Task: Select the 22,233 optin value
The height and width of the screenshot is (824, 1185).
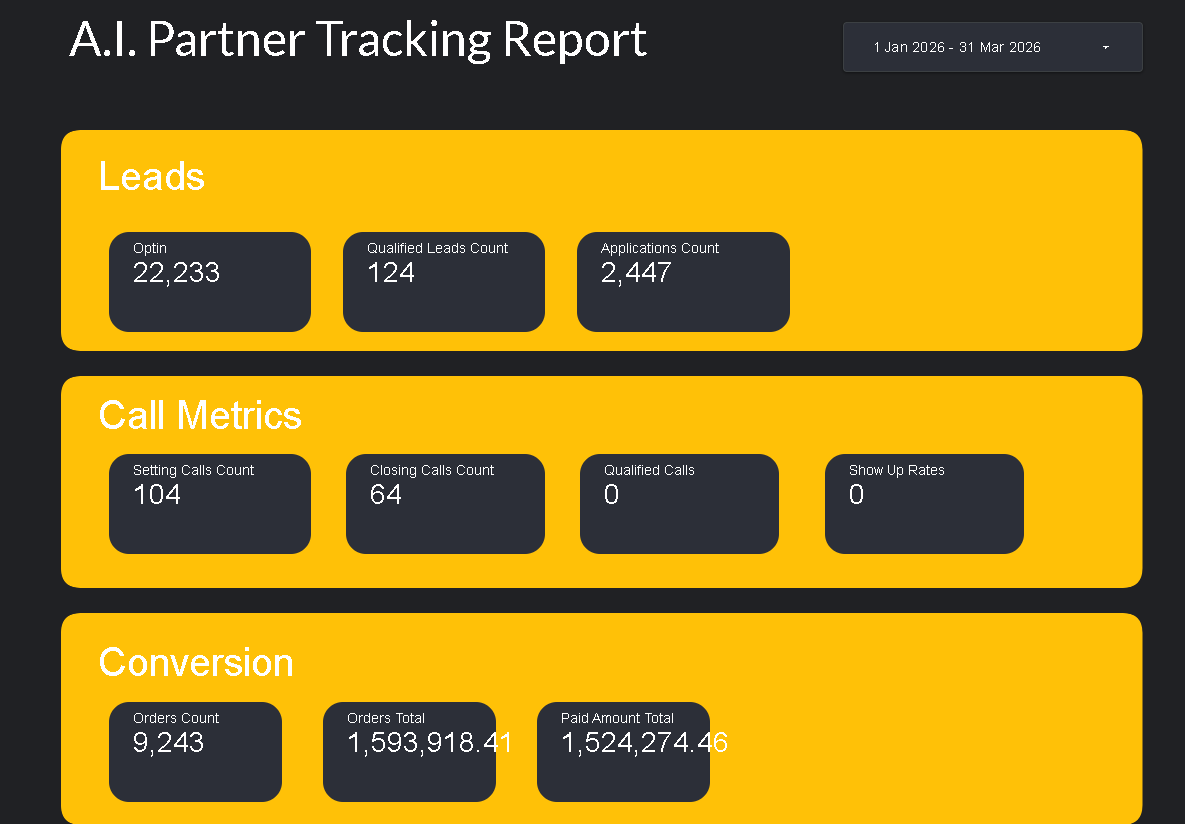Action: 176,273
